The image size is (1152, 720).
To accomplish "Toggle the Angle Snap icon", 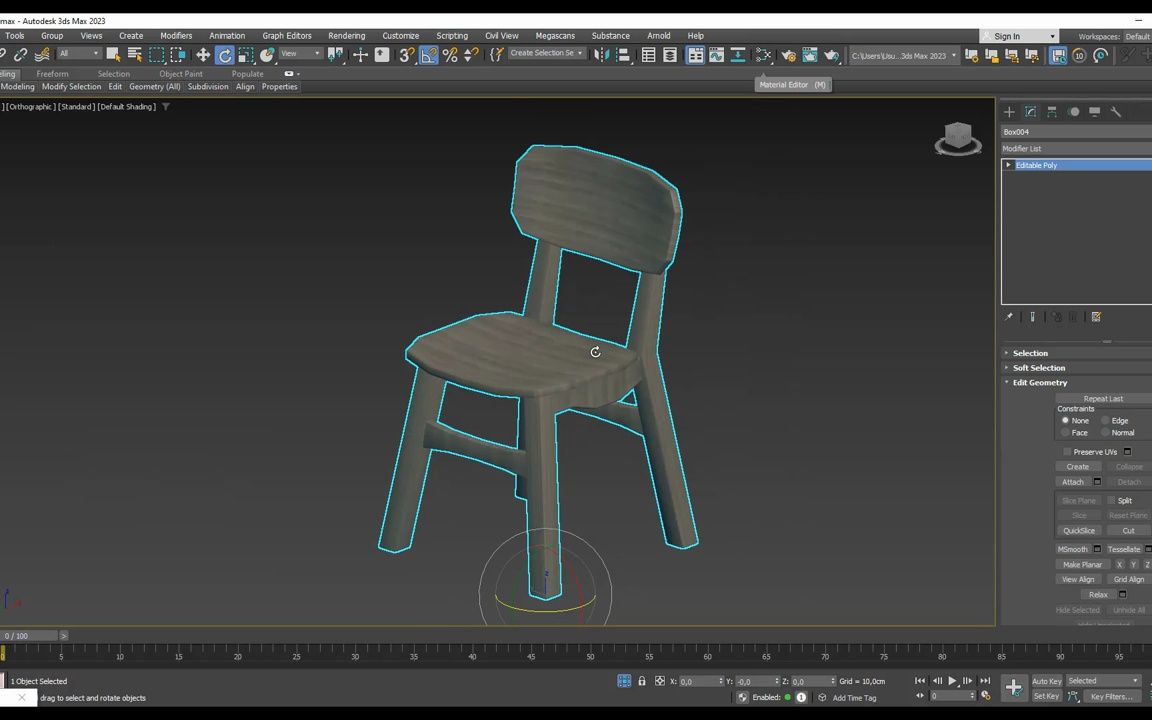I will coord(428,55).
